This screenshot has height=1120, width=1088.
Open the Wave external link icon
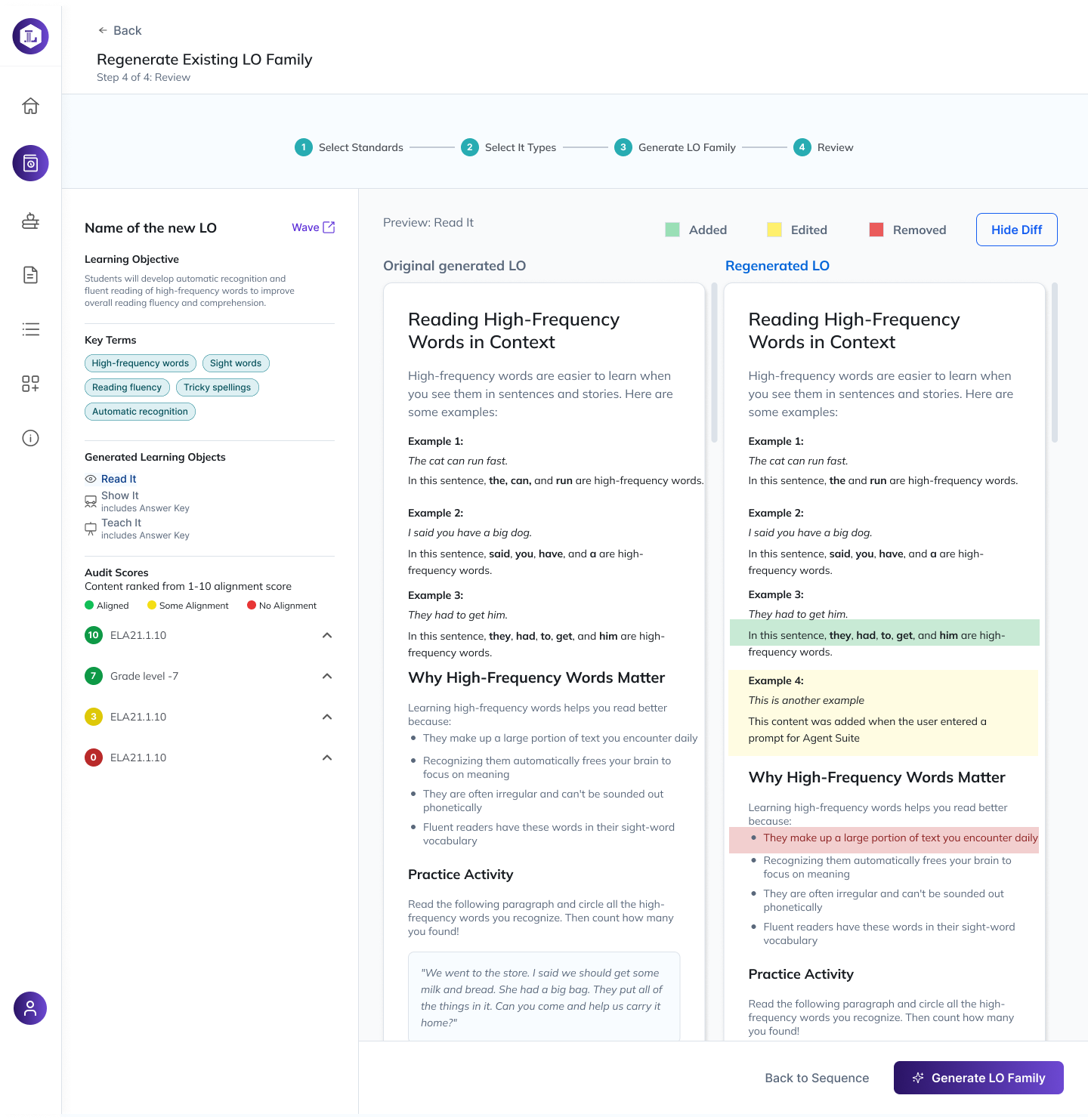329,227
